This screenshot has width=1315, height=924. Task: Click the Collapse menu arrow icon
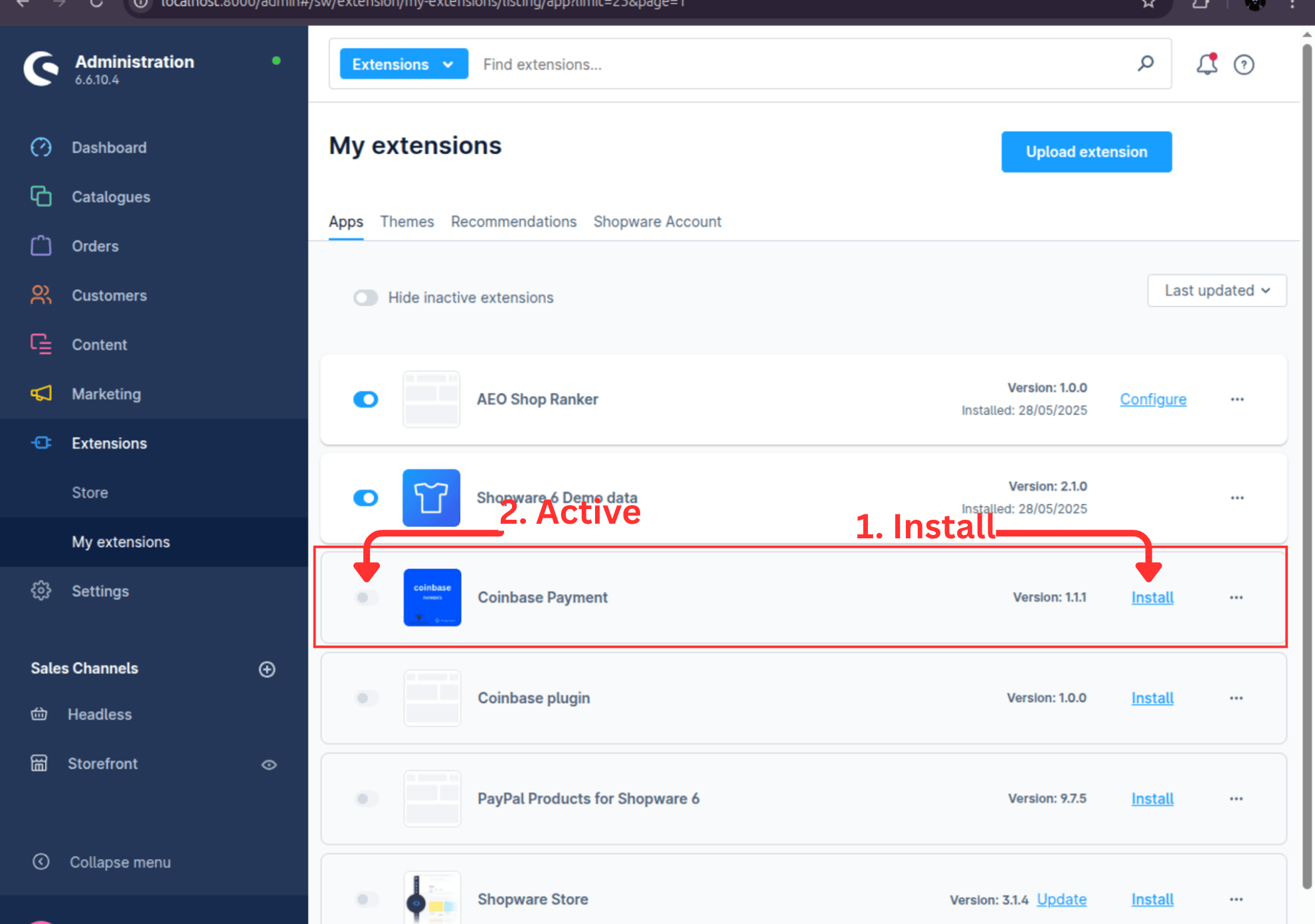41,862
